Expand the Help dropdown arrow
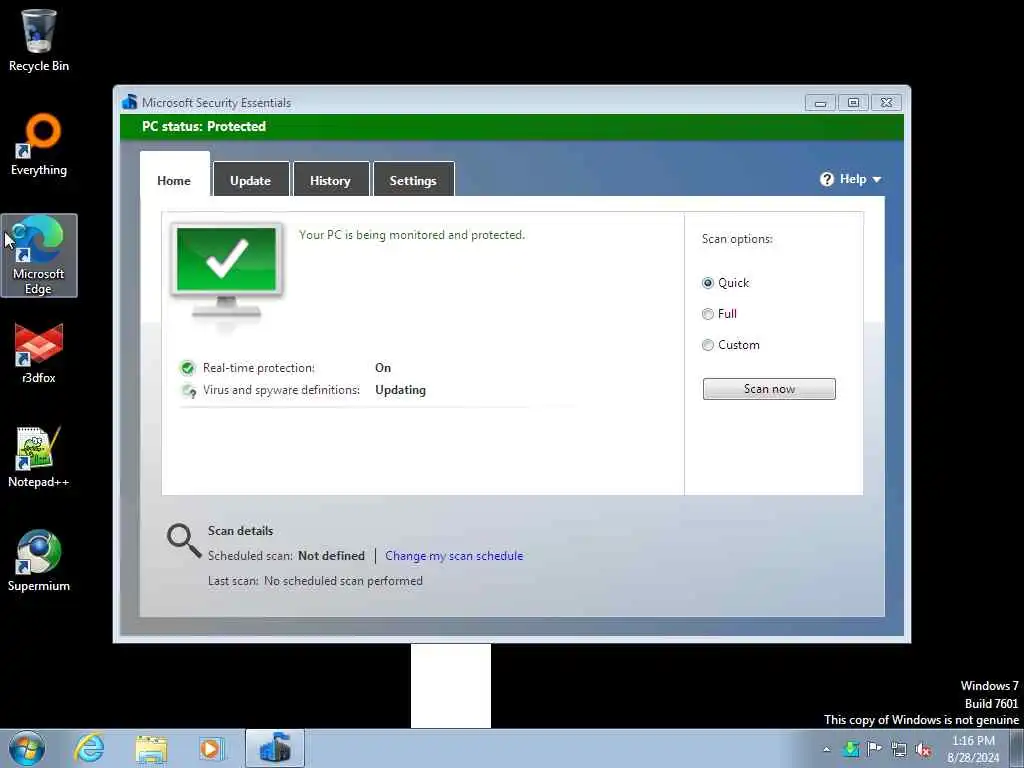Viewport: 1024px width, 768px height. (x=876, y=180)
